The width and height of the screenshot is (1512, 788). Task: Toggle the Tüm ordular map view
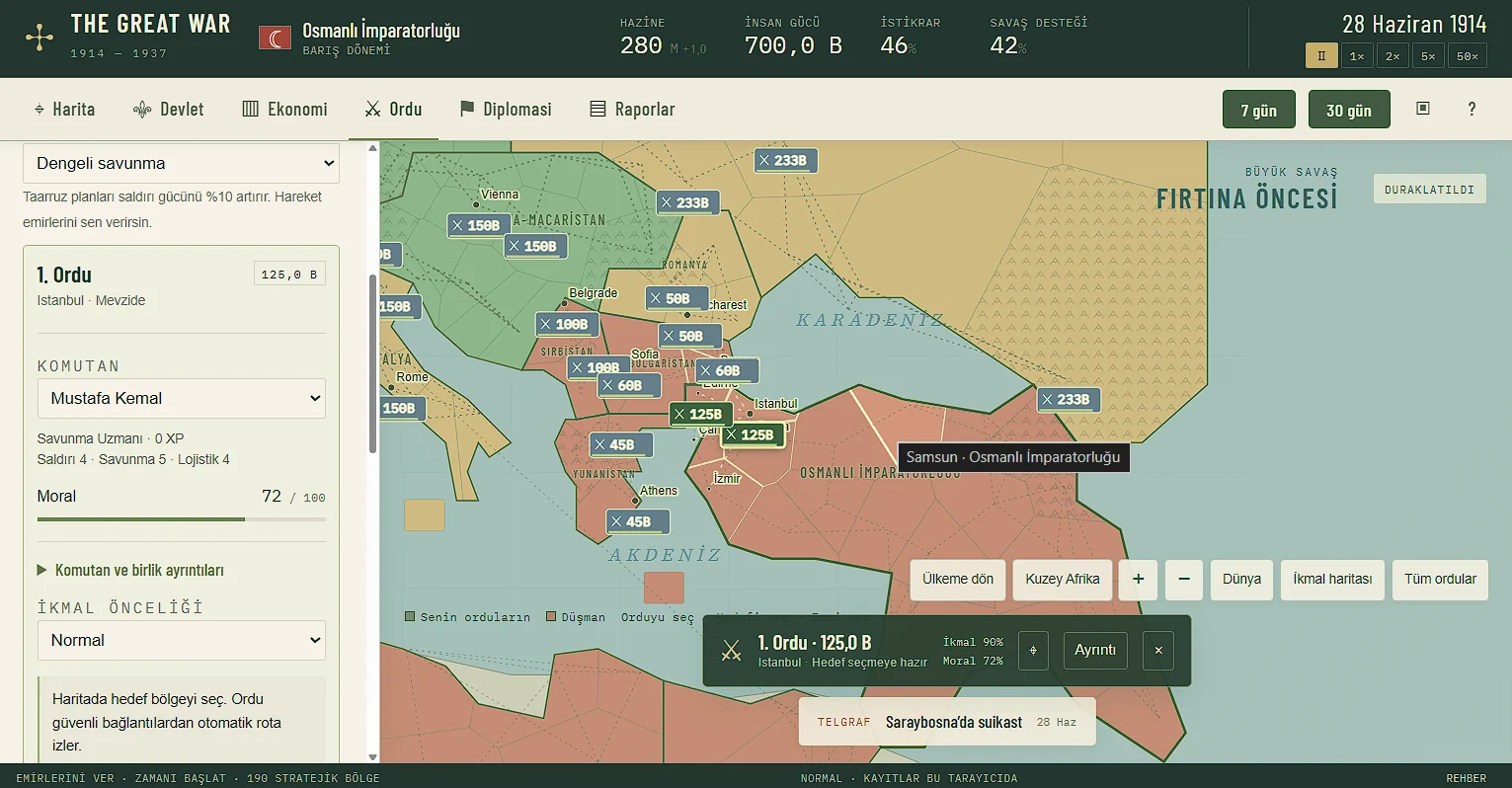point(1440,580)
